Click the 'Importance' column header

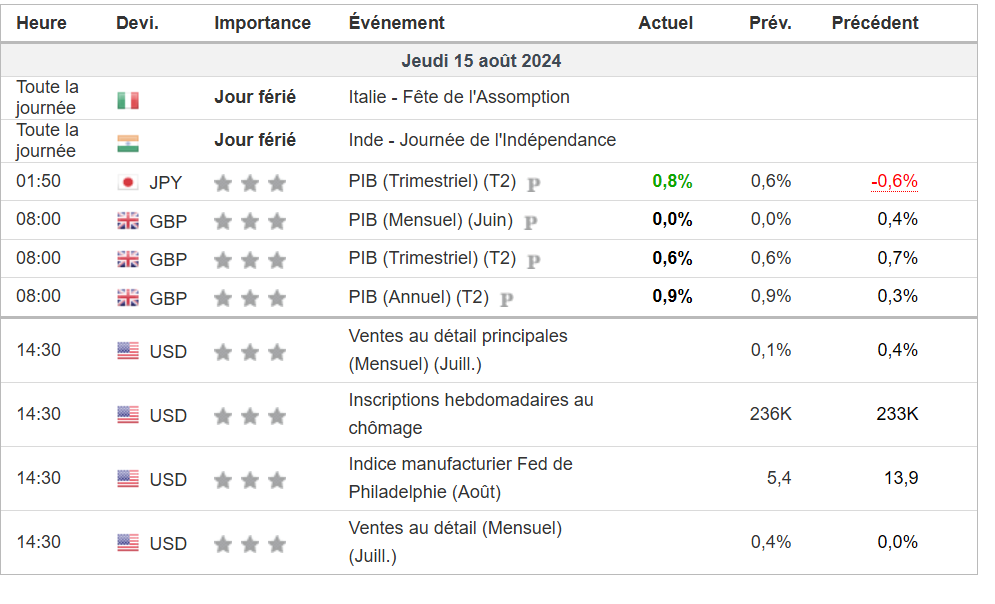(x=262, y=22)
